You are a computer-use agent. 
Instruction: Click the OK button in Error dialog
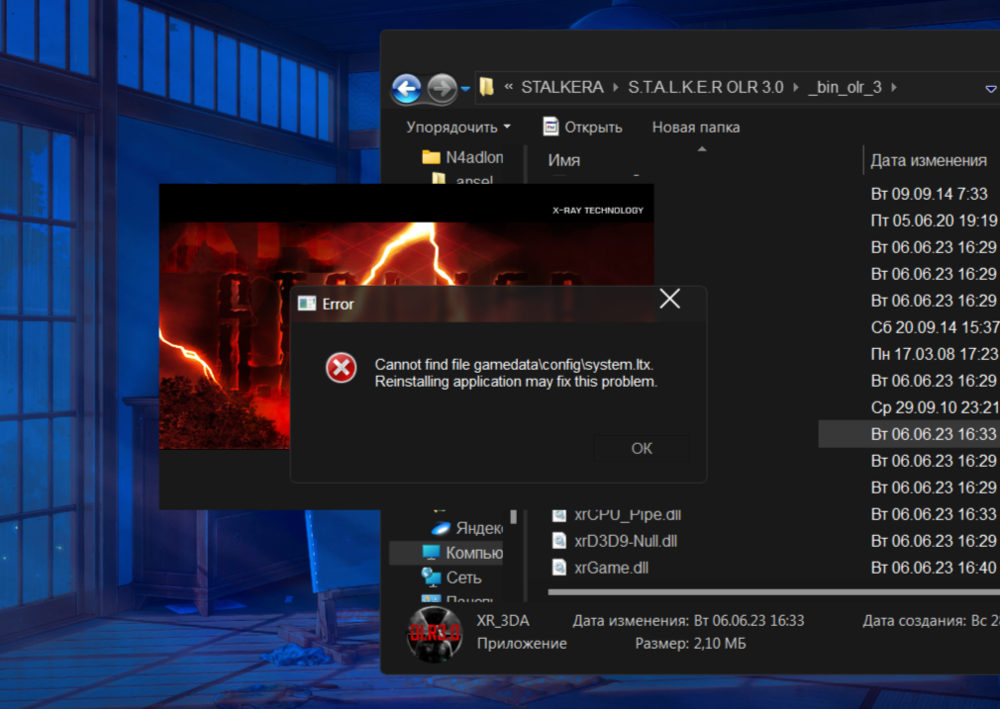tap(641, 448)
